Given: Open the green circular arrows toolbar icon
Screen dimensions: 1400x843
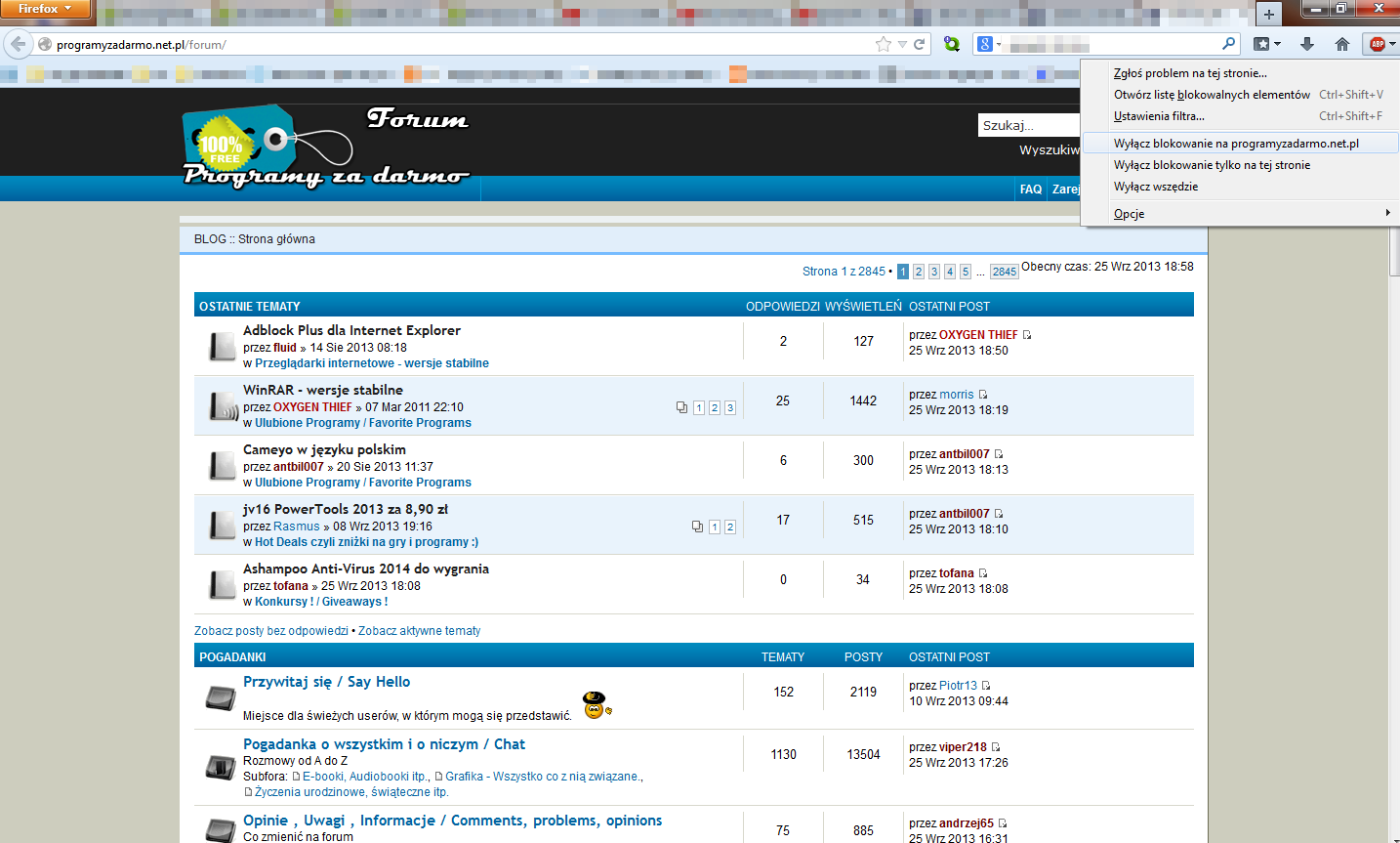Looking at the screenshot, I should [952, 44].
